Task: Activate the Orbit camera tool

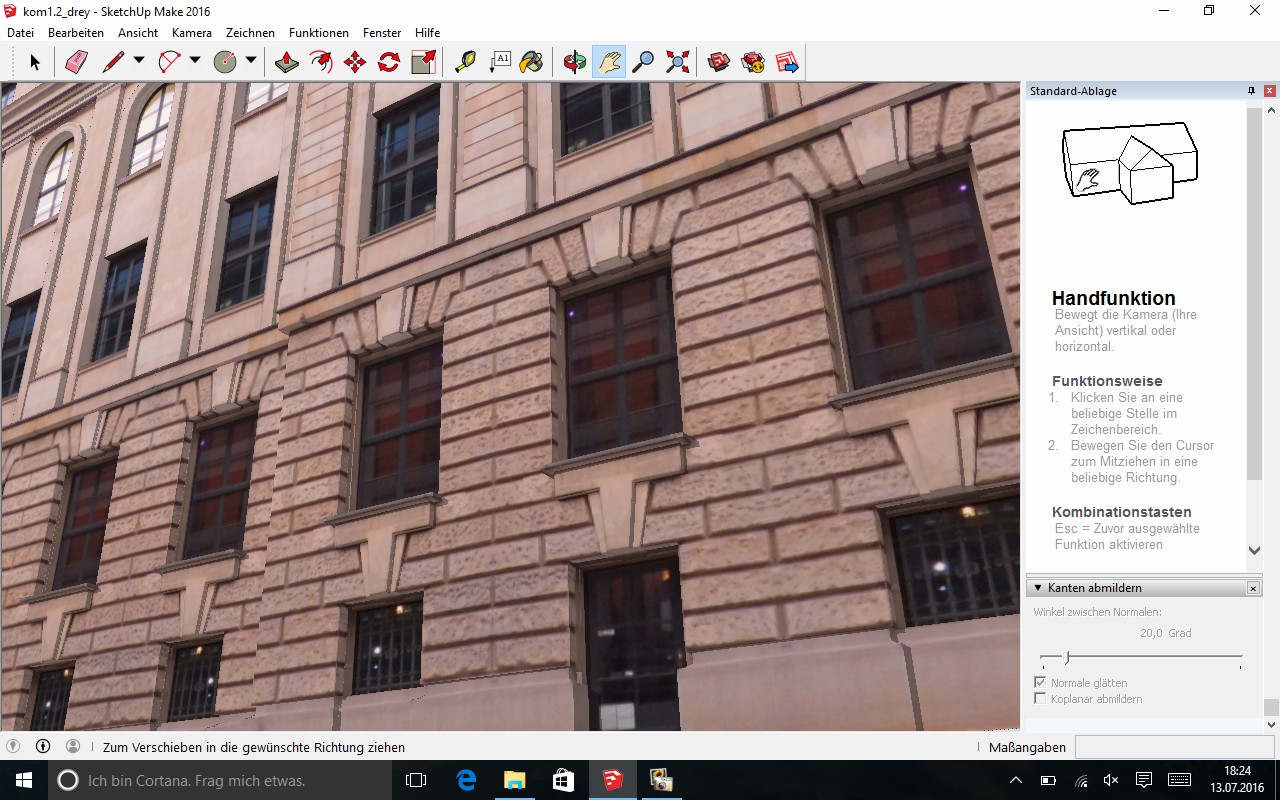Action: coord(575,62)
